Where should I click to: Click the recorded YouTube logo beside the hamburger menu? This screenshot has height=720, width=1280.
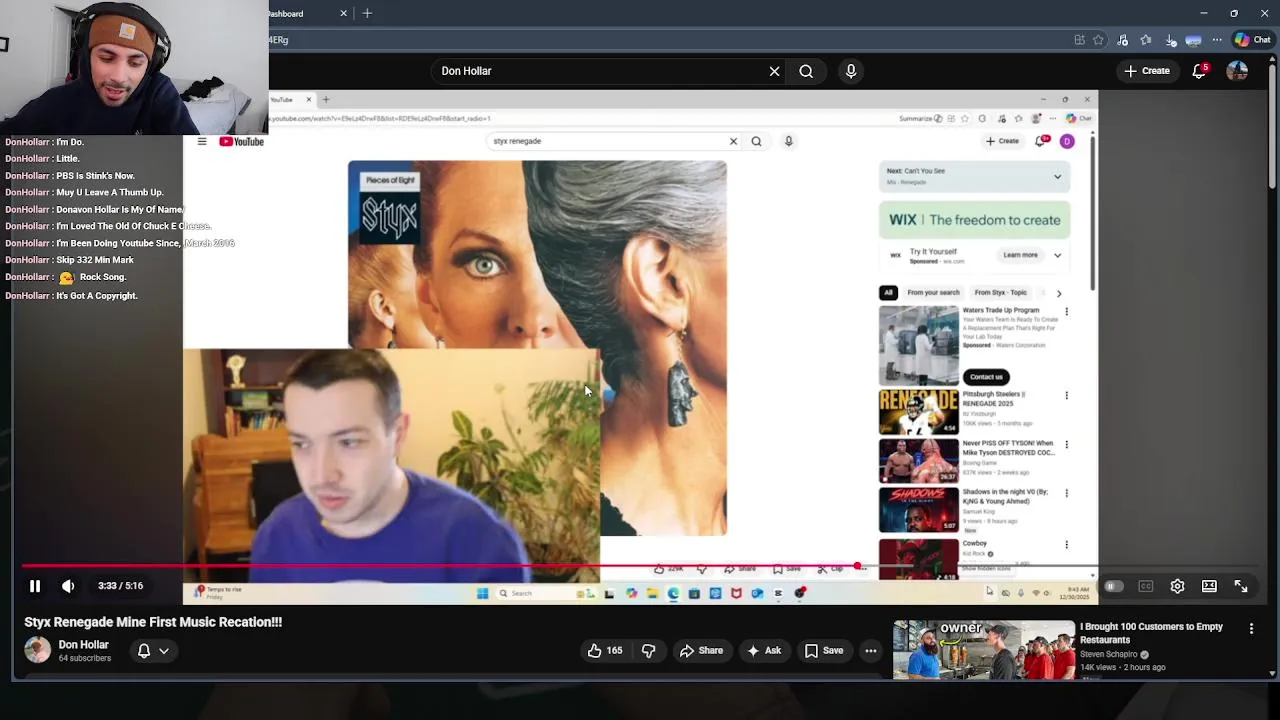241,142
